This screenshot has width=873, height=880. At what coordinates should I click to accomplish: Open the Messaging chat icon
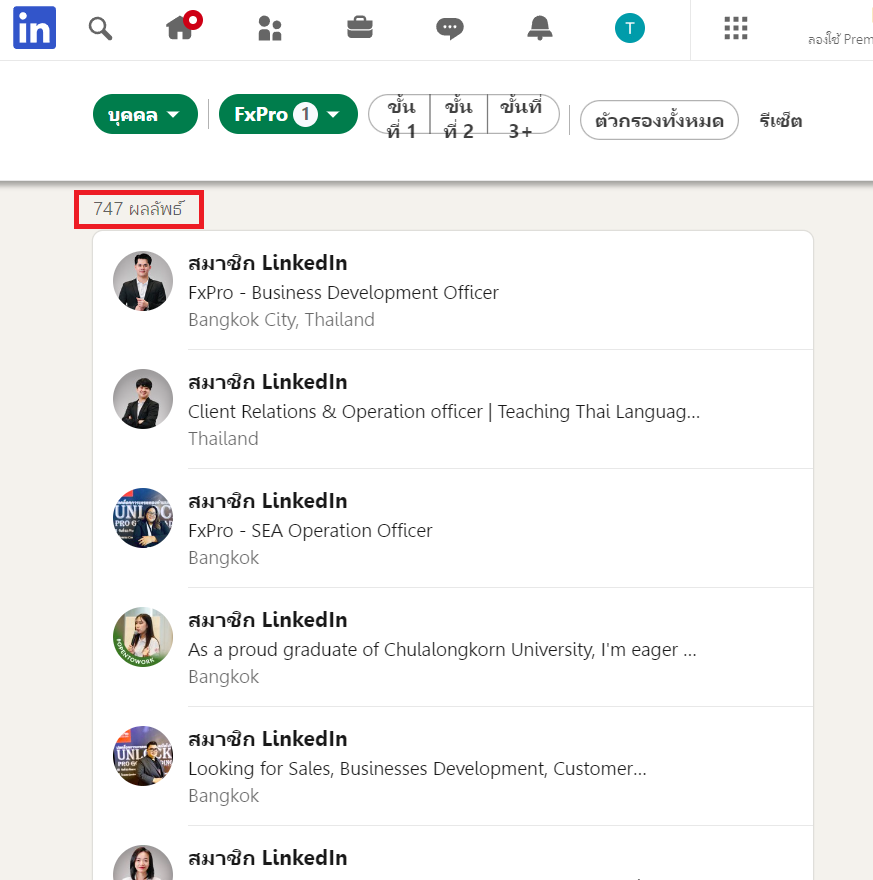pos(450,28)
